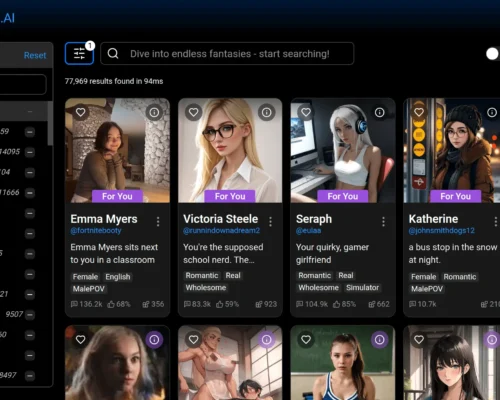This screenshot has width=500, height=400.
Task: Show info for Emma Myers card
Action: [154, 112]
